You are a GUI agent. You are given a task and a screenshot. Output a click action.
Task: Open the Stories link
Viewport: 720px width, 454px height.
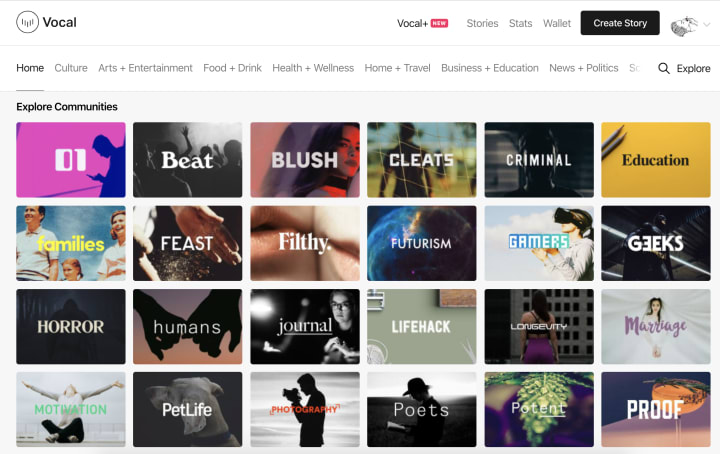point(482,23)
